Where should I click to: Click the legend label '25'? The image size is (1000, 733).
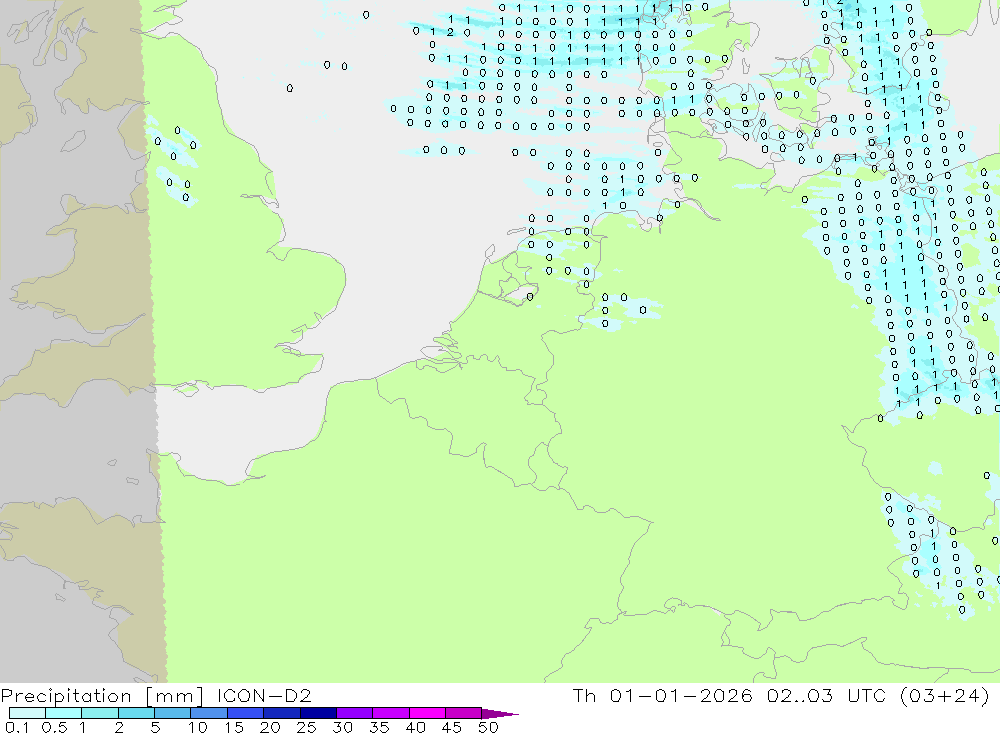click(307, 727)
